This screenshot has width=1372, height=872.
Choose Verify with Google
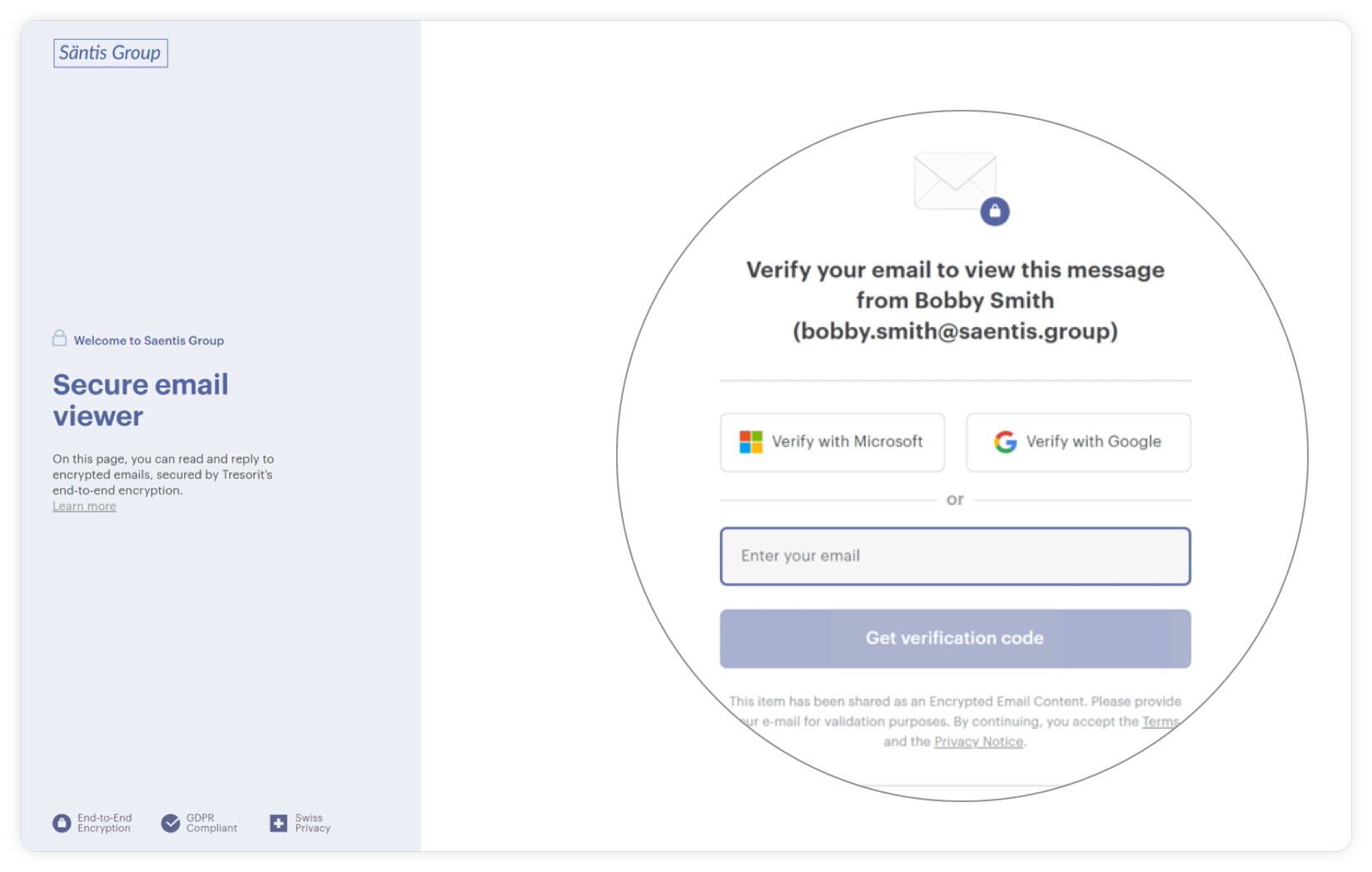pos(1078,443)
